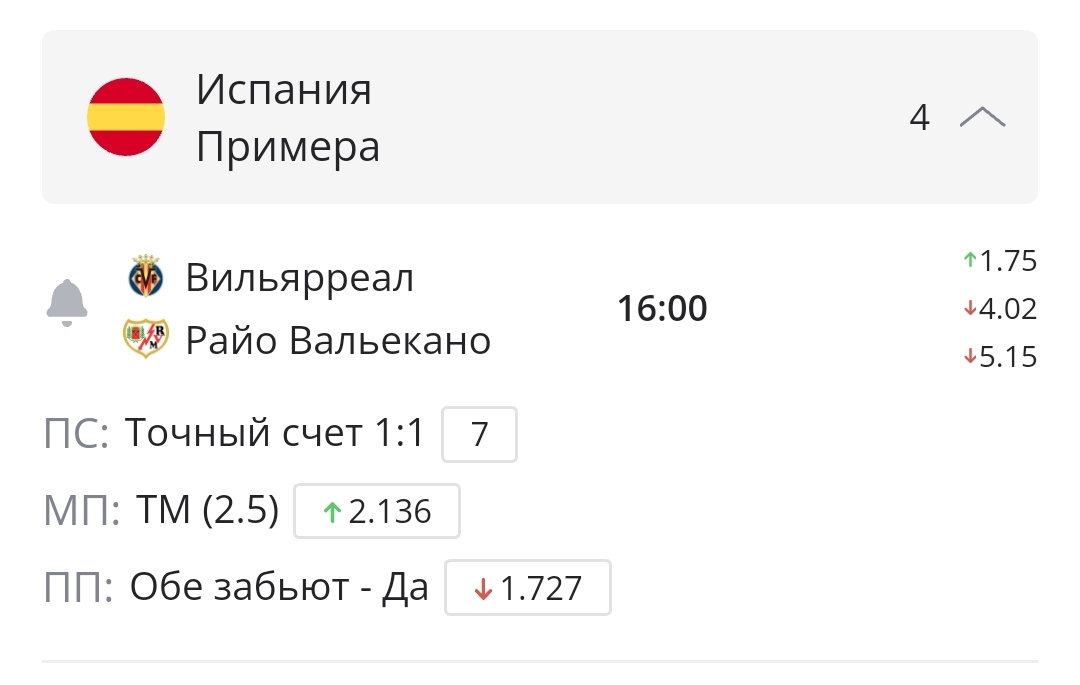This screenshot has height=685, width=1080.
Task: Click the Обе забьют - Да label
Action: pyautogui.click(x=279, y=588)
